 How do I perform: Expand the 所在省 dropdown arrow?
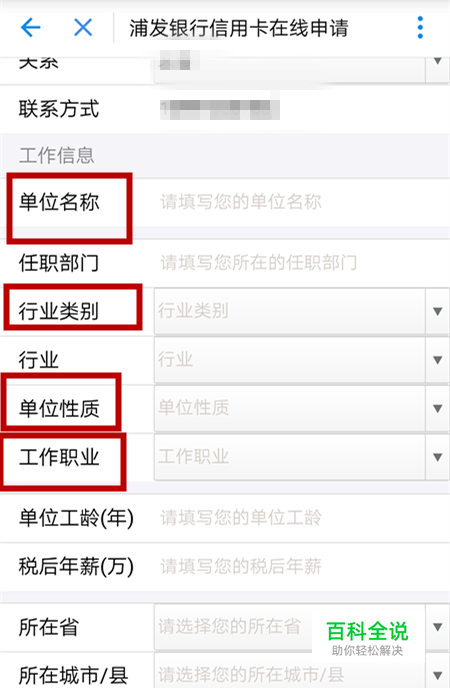pos(437,627)
